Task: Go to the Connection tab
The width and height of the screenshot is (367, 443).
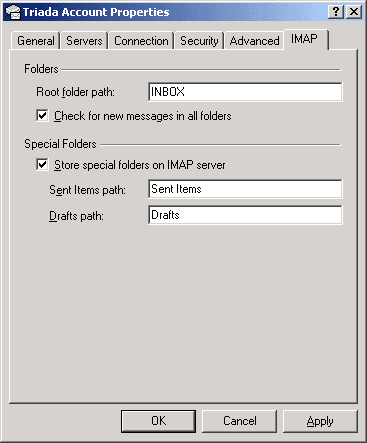Action: (x=141, y=41)
